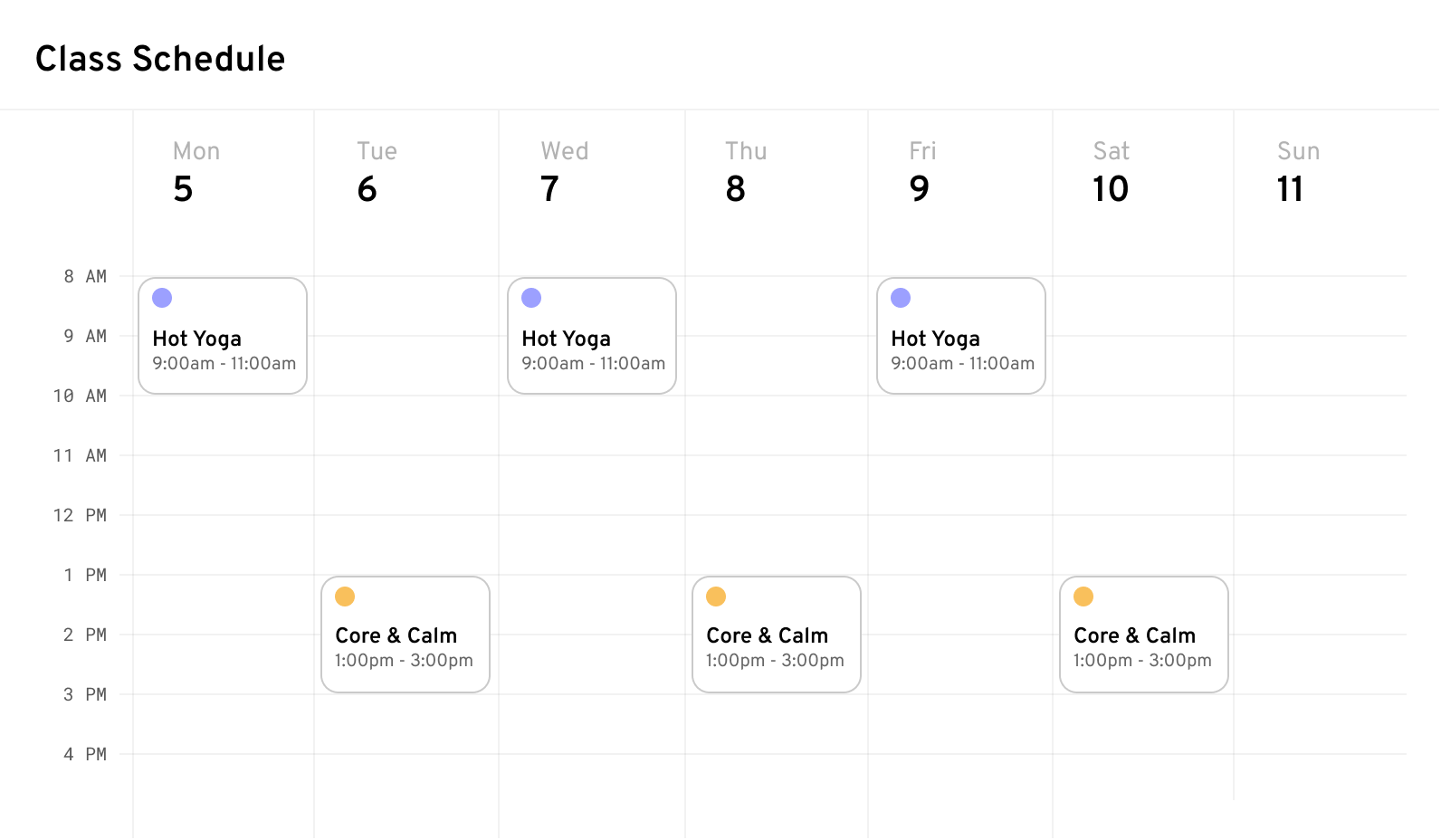1441x840 pixels.
Task: Click the orange dot on Thursday's Core & Calm card
Action: click(716, 596)
